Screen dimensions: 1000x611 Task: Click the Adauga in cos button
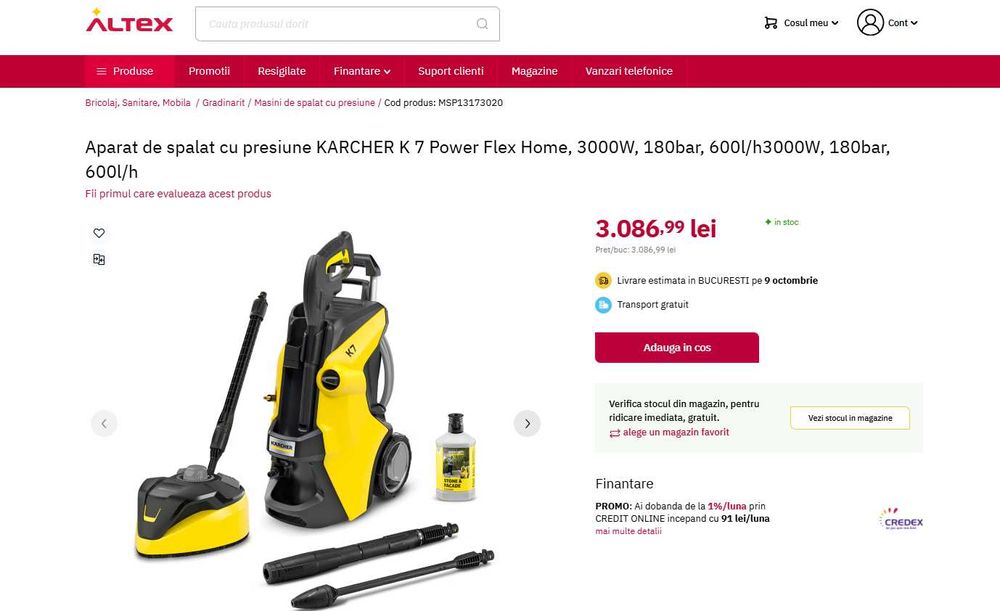(x=677, y=348)
